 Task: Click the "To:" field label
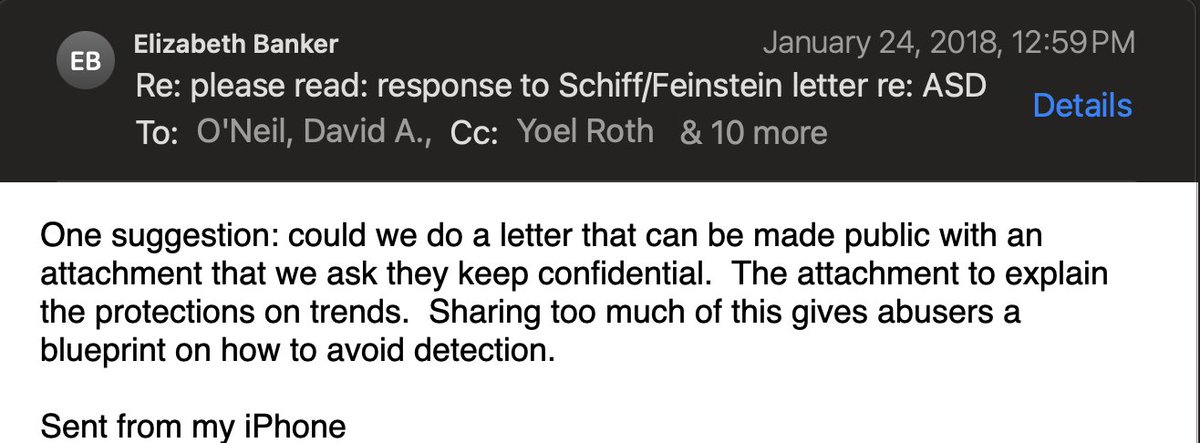point(157,131)
